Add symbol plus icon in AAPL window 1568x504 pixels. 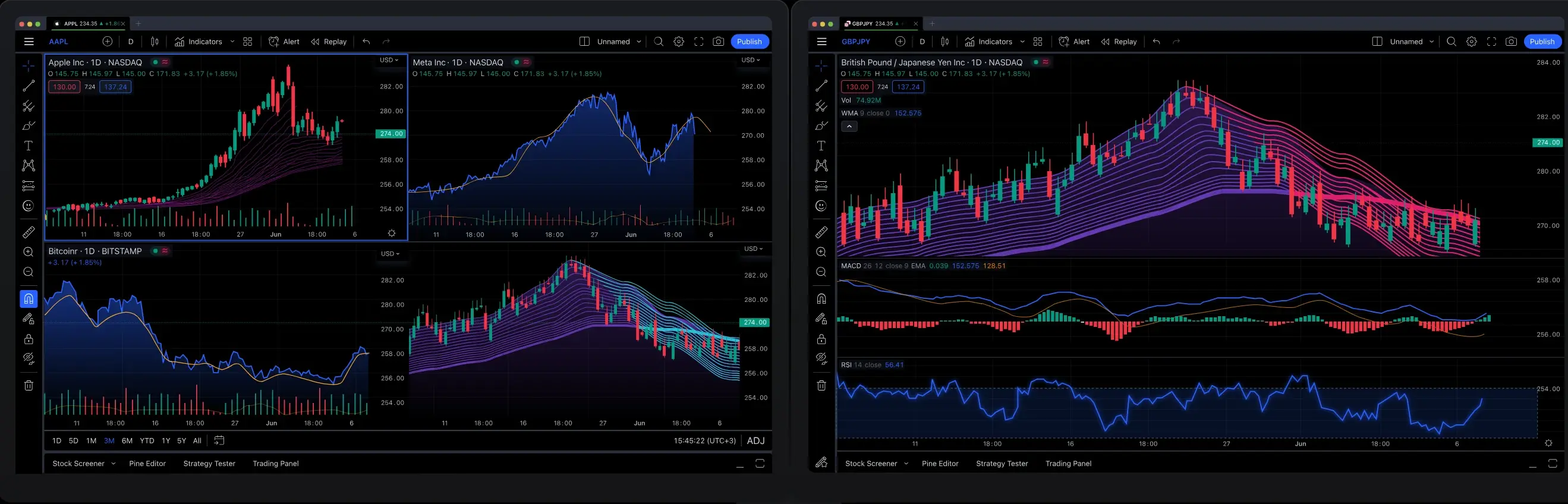click(107, 42)
